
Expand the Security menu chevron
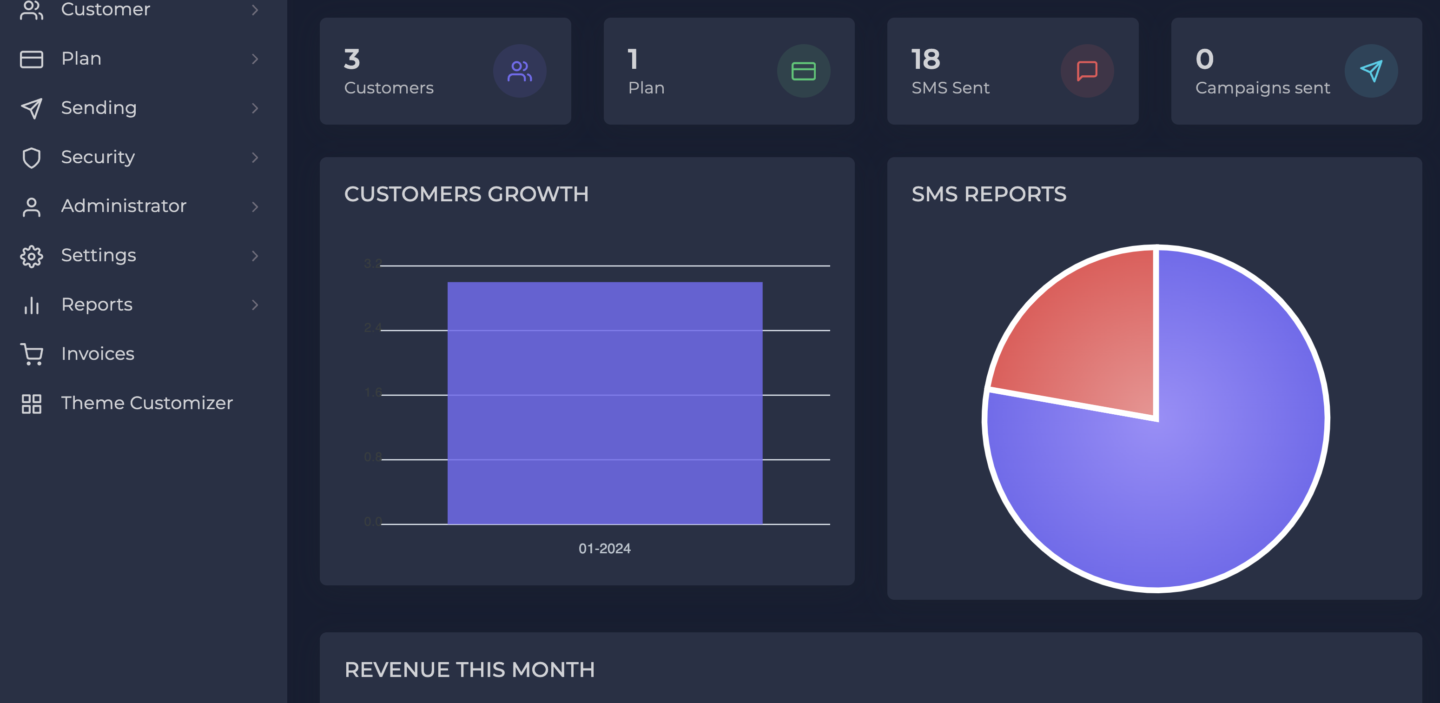[x=255, y=157]
